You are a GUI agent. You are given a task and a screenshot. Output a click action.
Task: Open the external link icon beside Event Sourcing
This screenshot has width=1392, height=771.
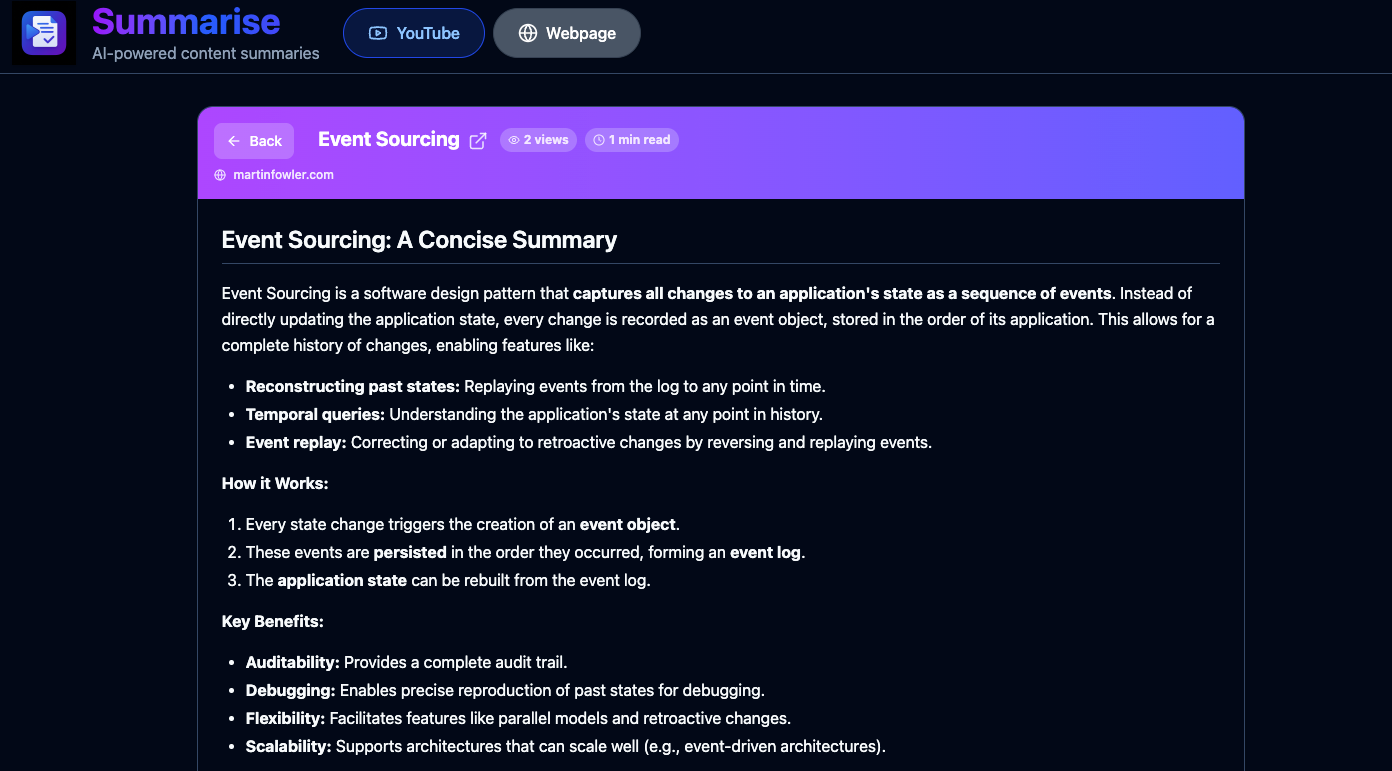478,141
